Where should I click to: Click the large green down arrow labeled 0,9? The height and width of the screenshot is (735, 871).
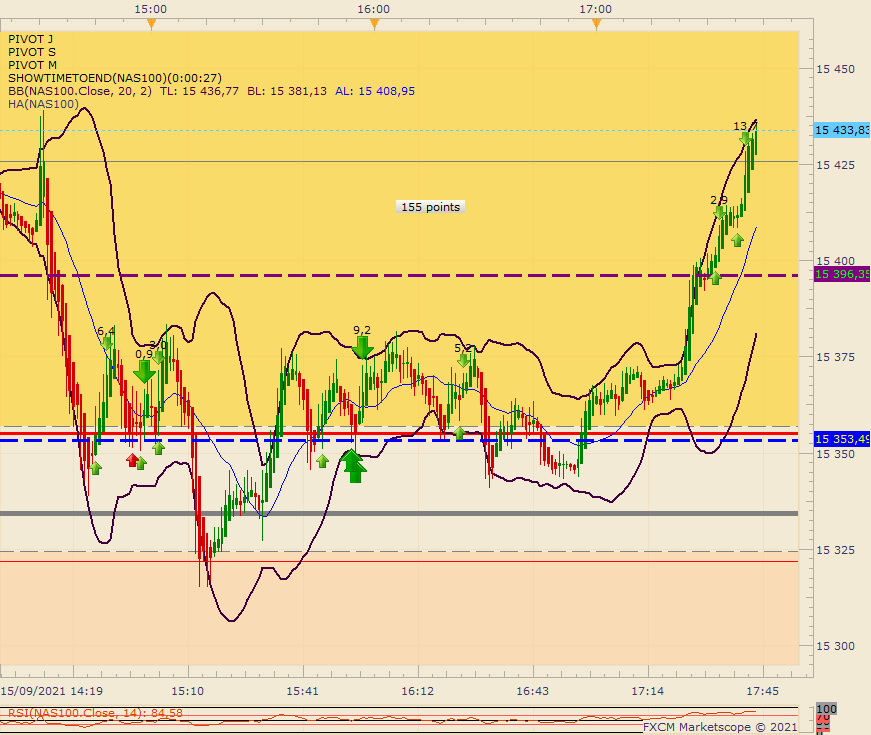pos(144,371)
